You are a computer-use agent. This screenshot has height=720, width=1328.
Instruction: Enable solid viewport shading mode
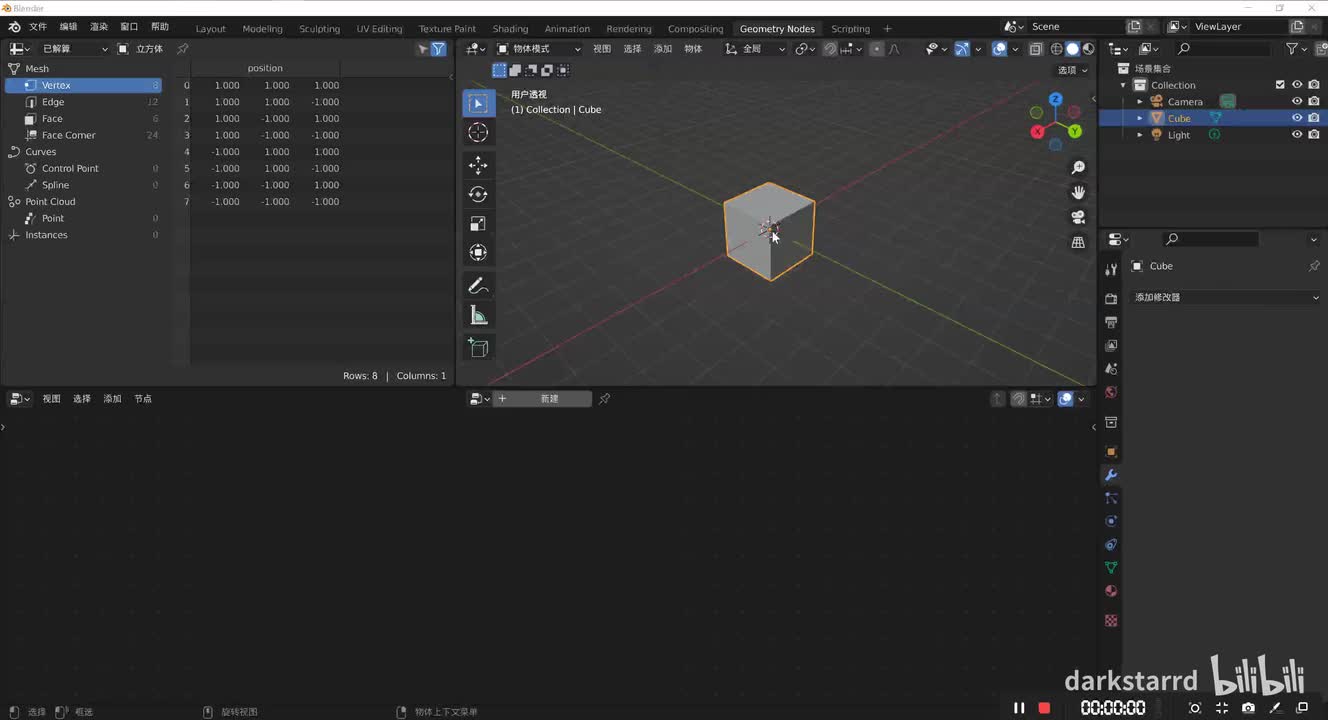point(1072,48)
